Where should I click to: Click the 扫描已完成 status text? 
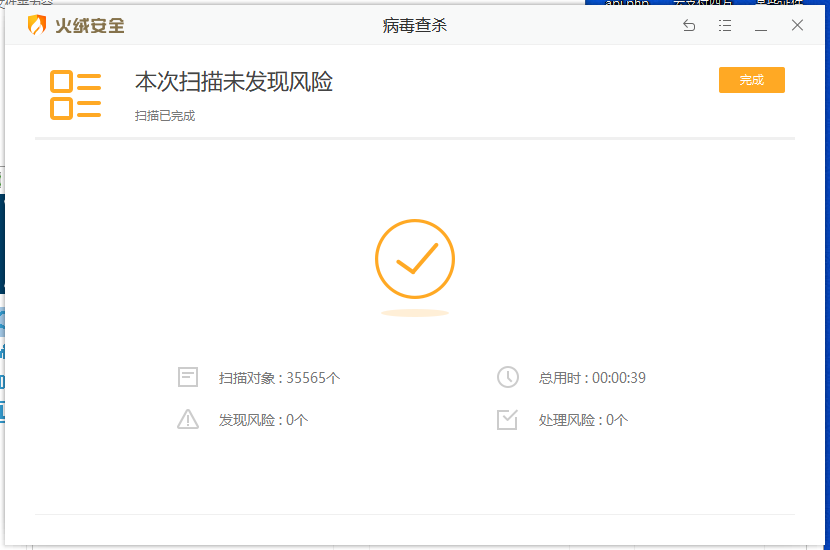(165, 116)
